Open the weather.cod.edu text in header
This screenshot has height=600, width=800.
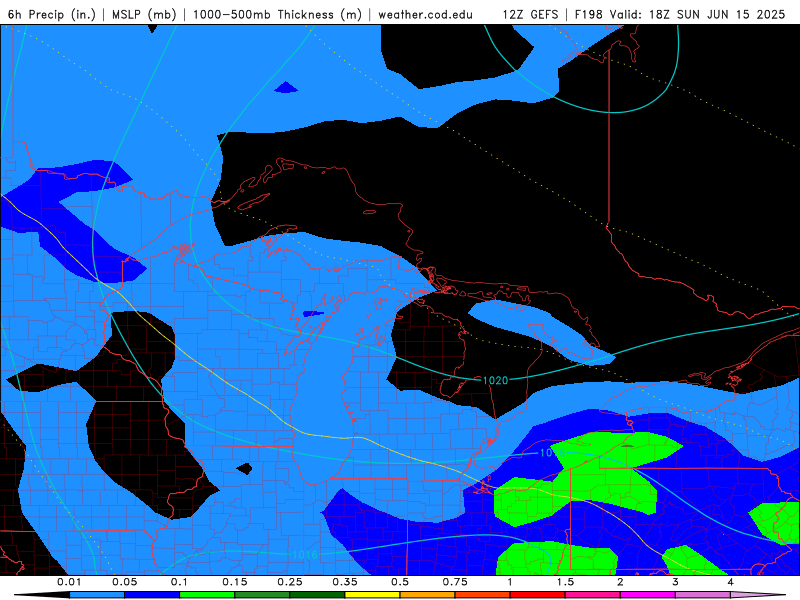point(425,14)
